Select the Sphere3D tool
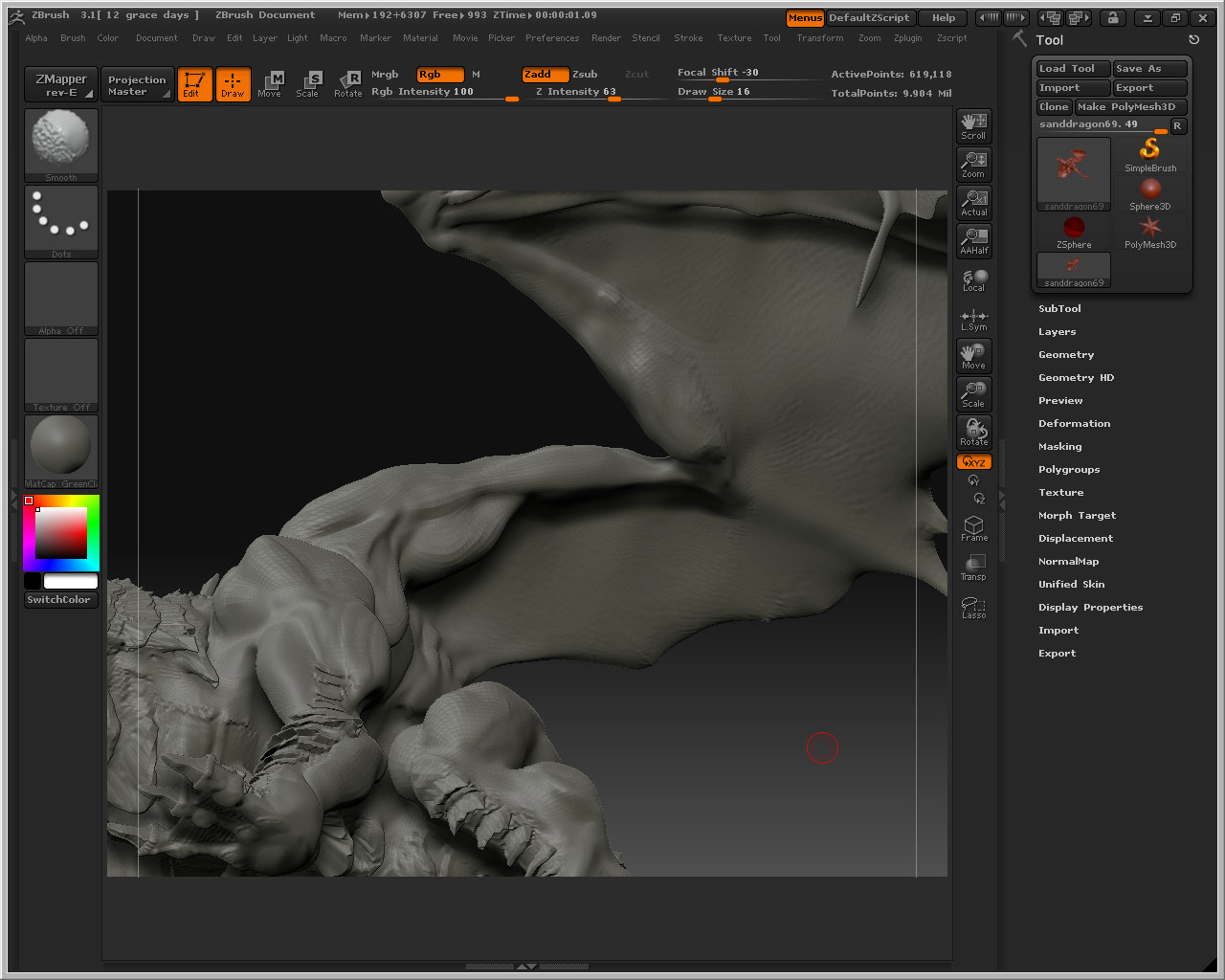 (x=1150, y=193)
